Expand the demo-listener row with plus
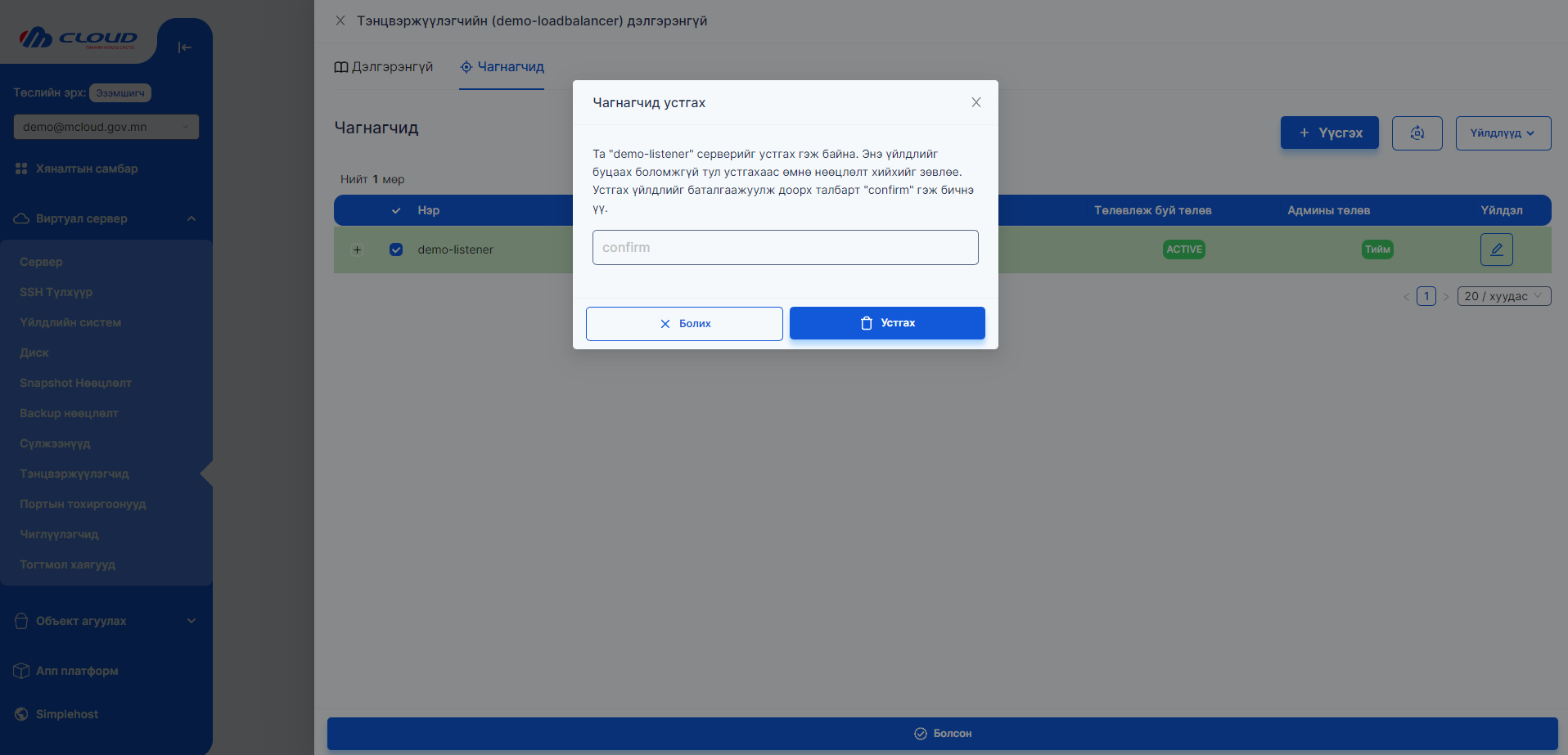 pyautogui.click(x=357, y=249)
